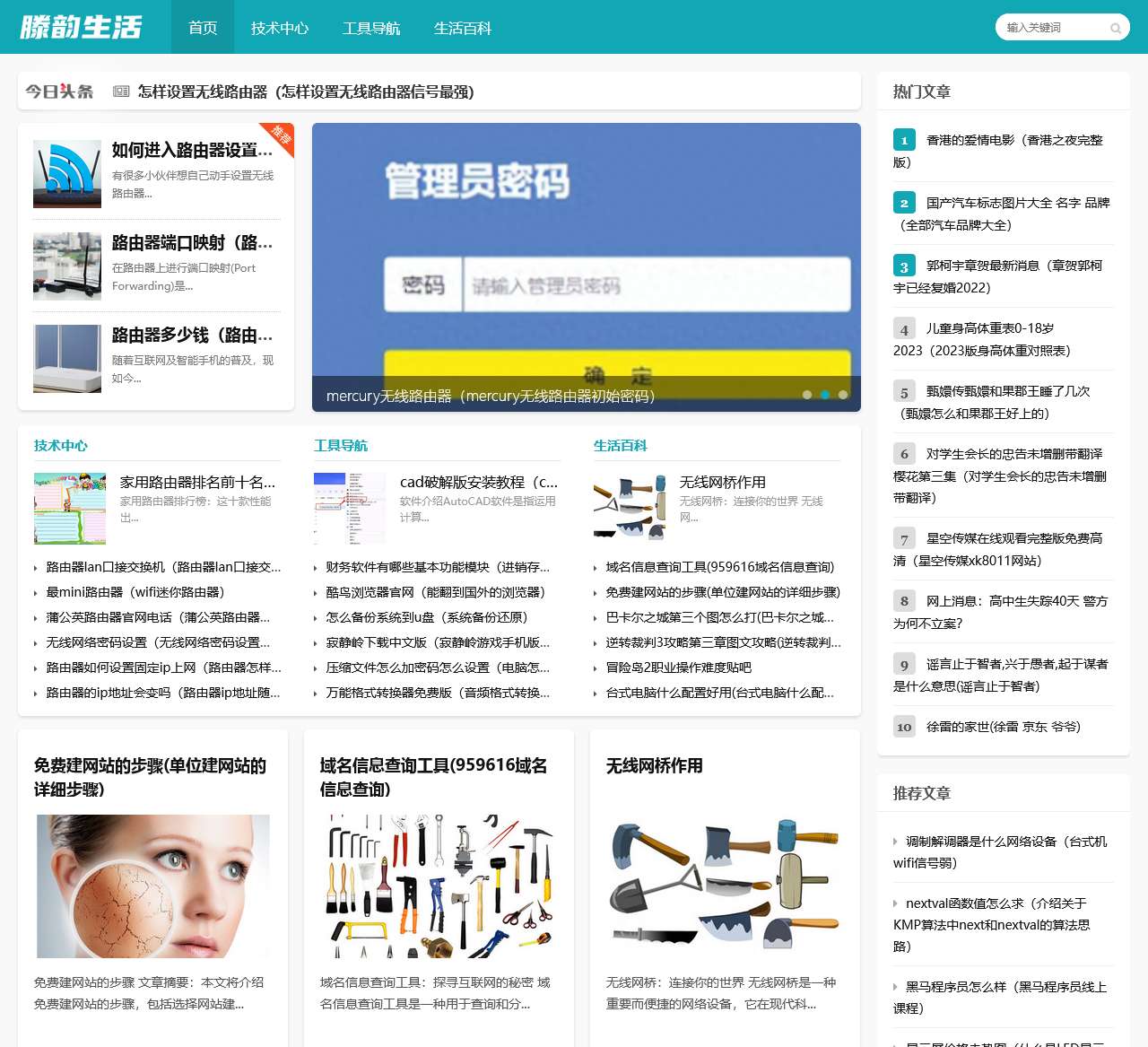Open the 生活百科 navigation menu

462,28
